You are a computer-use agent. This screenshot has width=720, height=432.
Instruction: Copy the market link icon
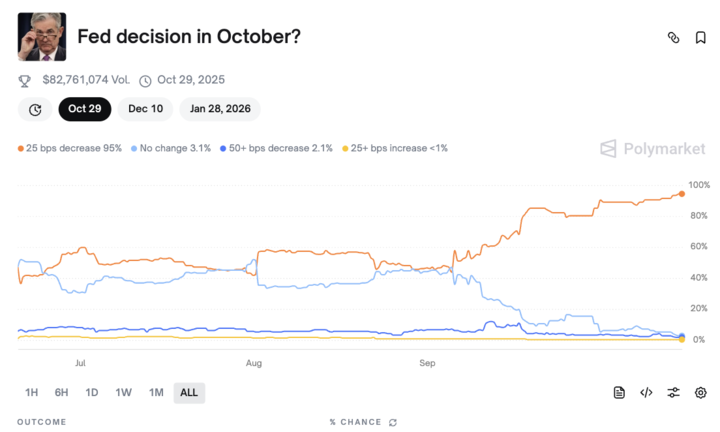[673, 37]
